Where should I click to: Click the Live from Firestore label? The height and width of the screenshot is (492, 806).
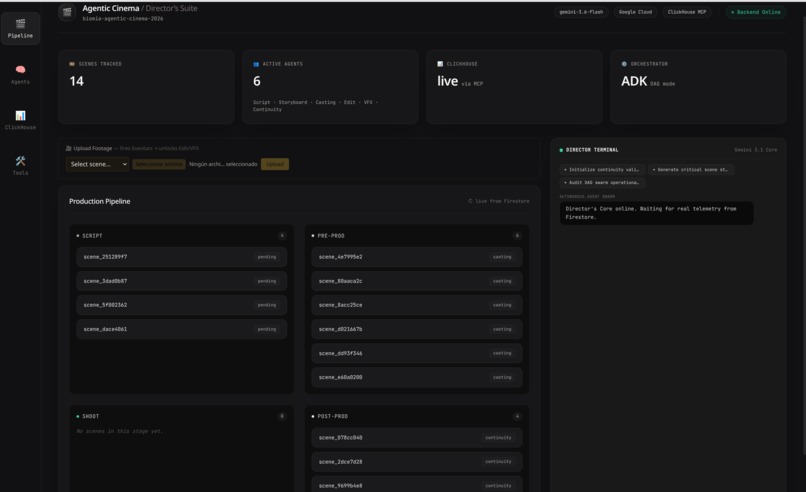coord(502,201)
